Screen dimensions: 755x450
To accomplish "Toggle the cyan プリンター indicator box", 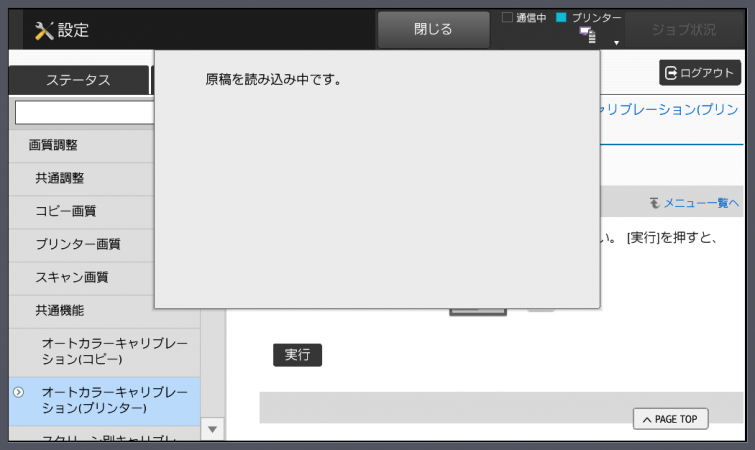I will tap(561, 17).
